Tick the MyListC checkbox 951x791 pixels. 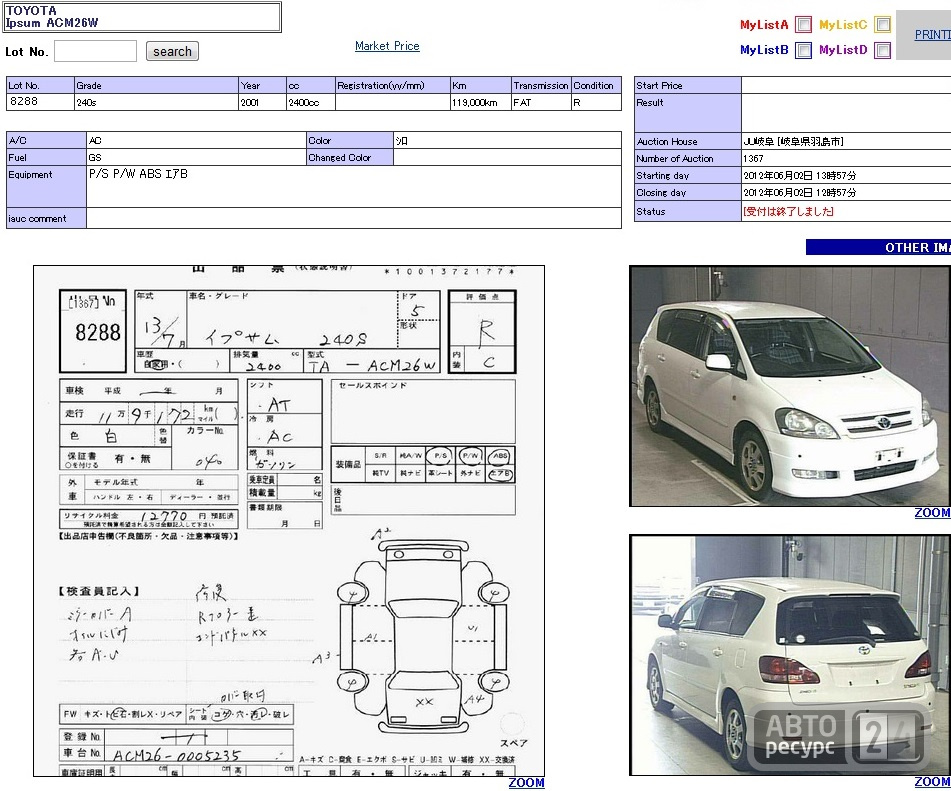coord(882,25)
